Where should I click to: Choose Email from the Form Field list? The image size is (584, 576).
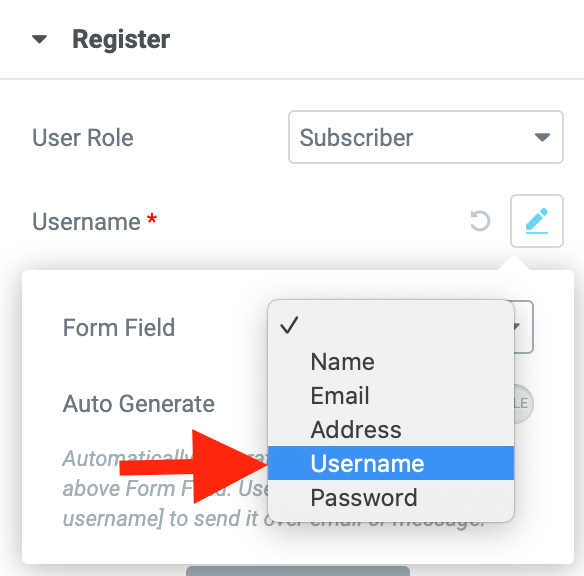pyautogui.click(x=391, y=395)
